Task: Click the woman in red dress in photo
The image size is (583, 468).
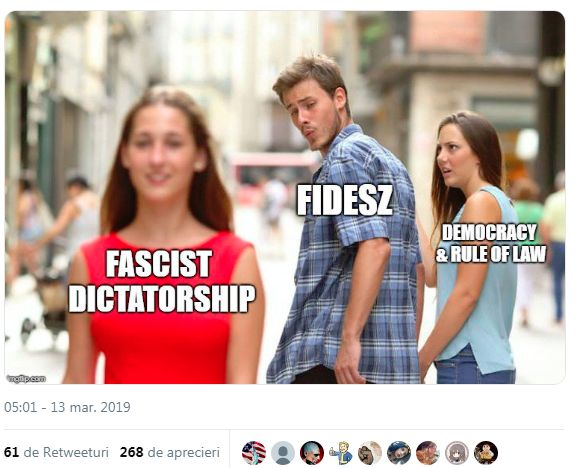Action: 165,238
